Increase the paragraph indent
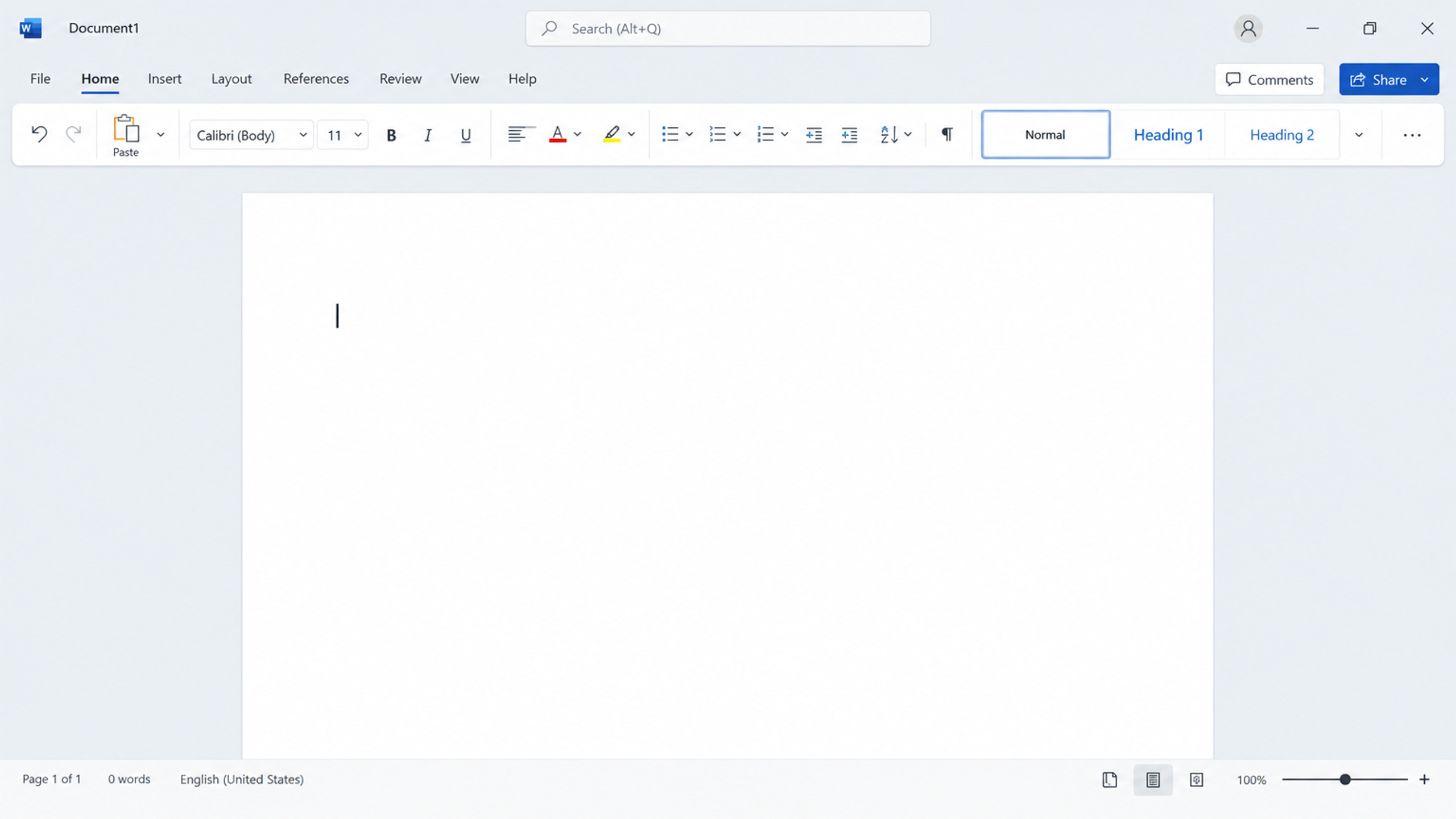Image resolution: width=1456 pixels, height=819 pixels. pos(849,135)
